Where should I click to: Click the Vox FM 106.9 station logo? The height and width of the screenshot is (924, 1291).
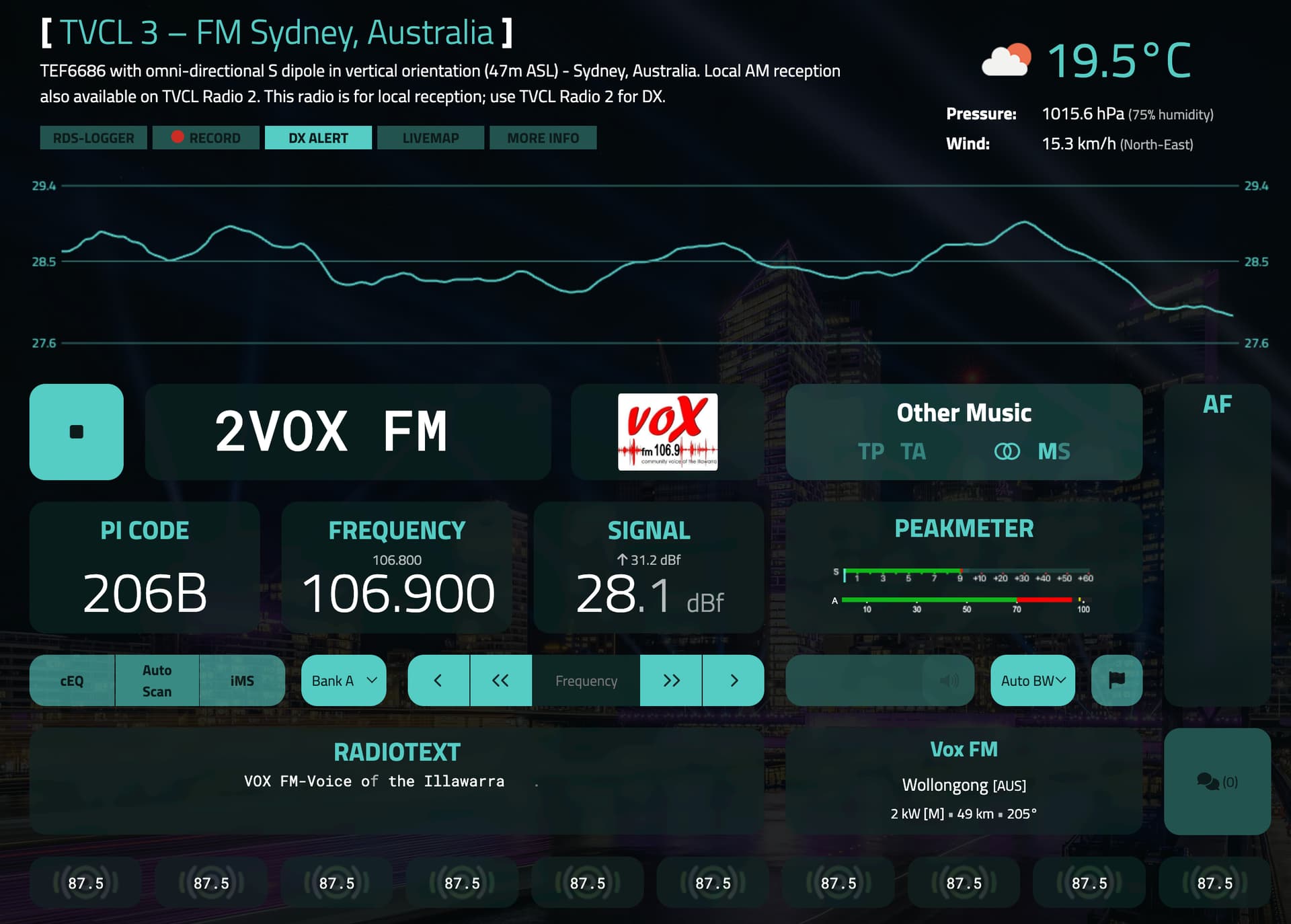(668, 432)
